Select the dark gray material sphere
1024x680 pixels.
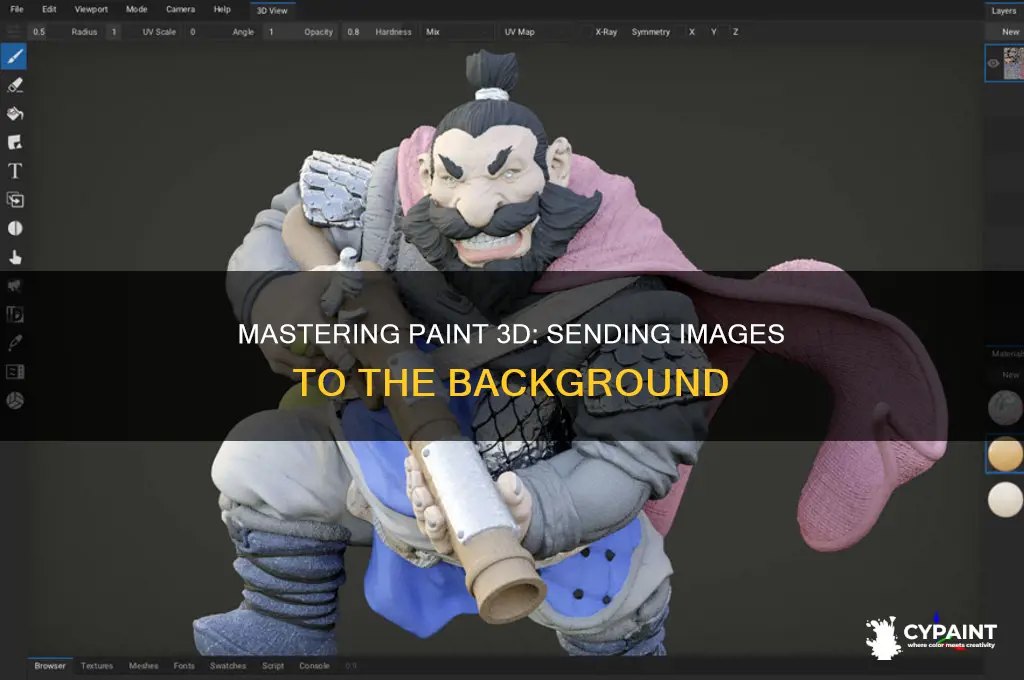point(1005,408)
